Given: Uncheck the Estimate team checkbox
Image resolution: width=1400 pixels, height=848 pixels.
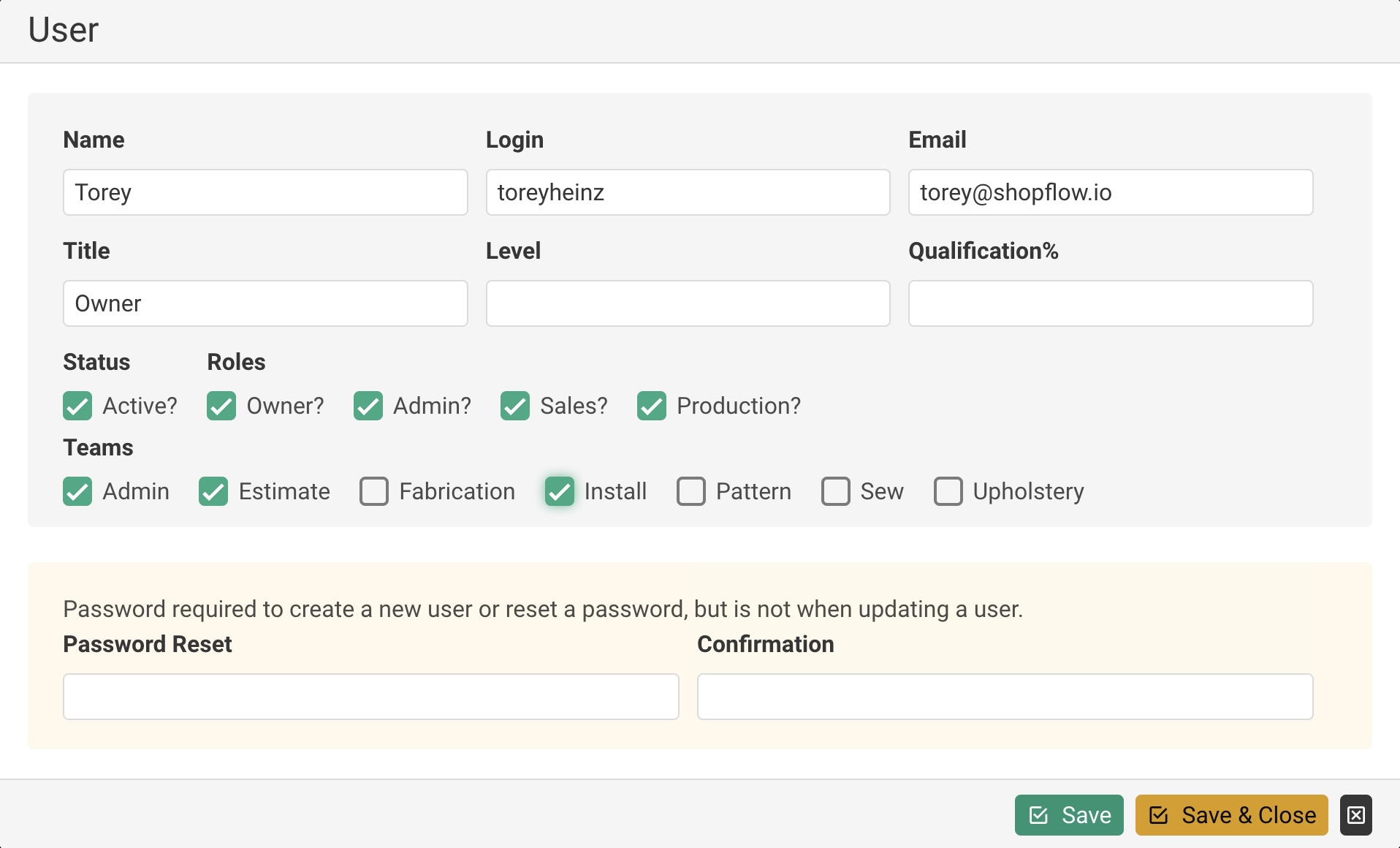Looking at the screenshot, I should tap(213, 491).
